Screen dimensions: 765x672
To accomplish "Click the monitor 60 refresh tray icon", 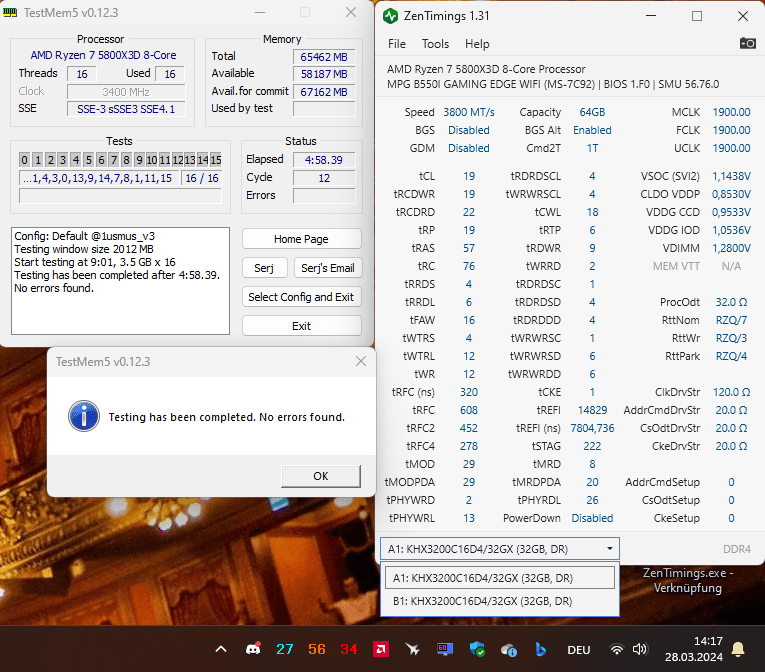I will click(445, 649).
